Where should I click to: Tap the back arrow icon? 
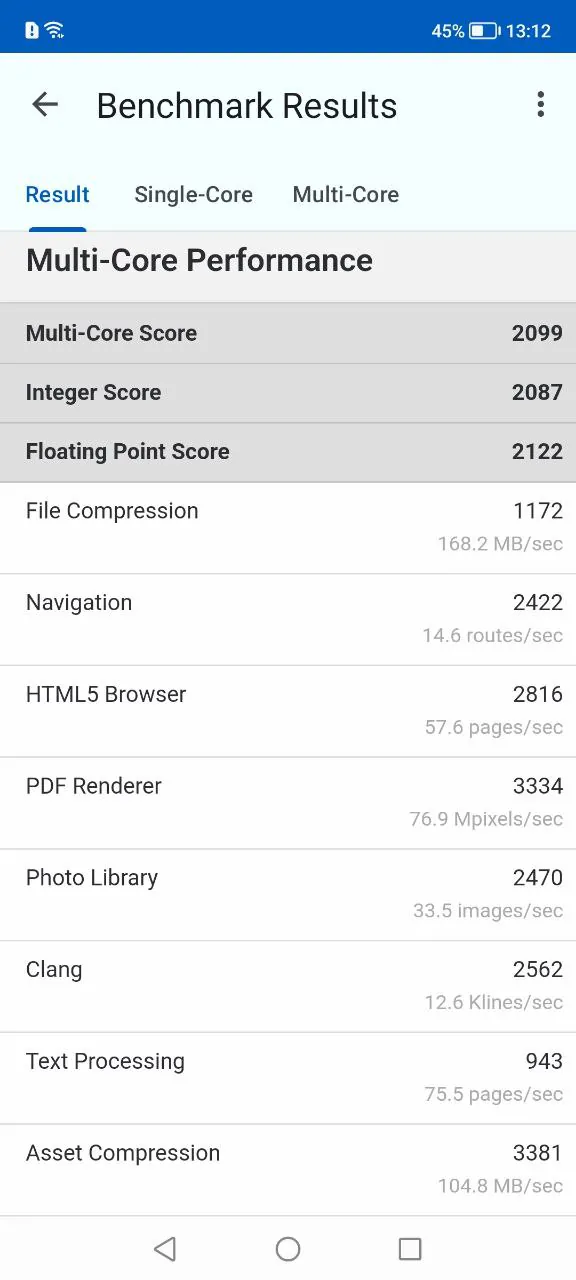45,104
